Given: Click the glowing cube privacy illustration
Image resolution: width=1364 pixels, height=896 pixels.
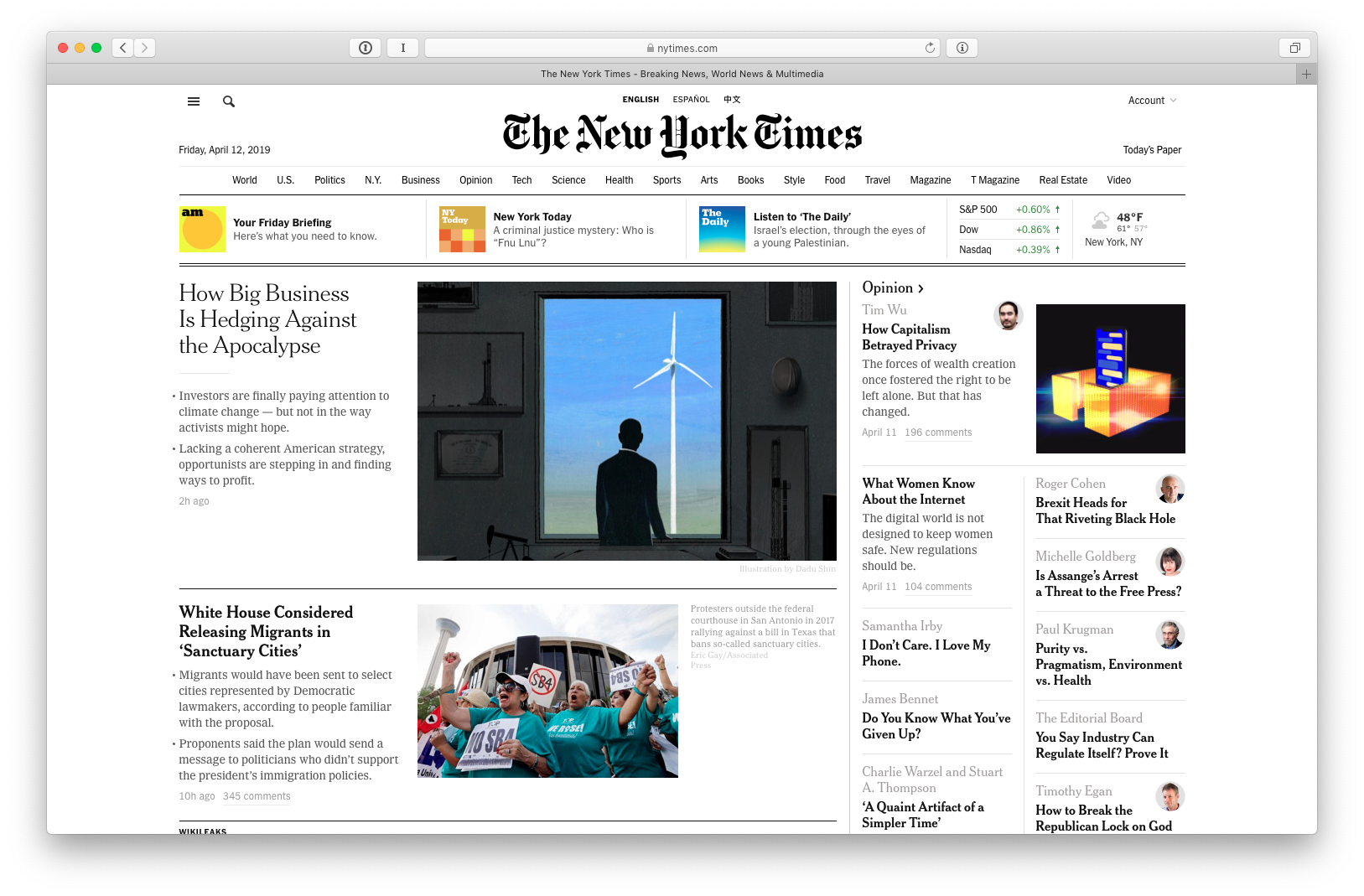Looking at the screenshot, I should (x=1111, y=379).
